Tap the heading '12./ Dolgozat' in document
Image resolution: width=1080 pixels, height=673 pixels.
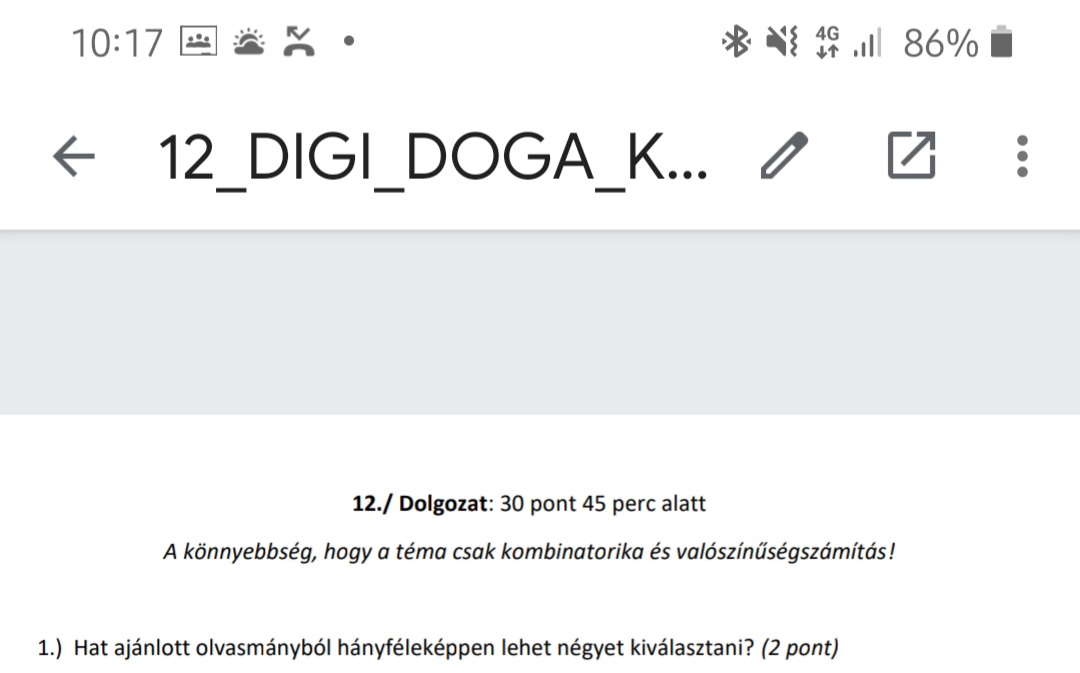[419, 504]
